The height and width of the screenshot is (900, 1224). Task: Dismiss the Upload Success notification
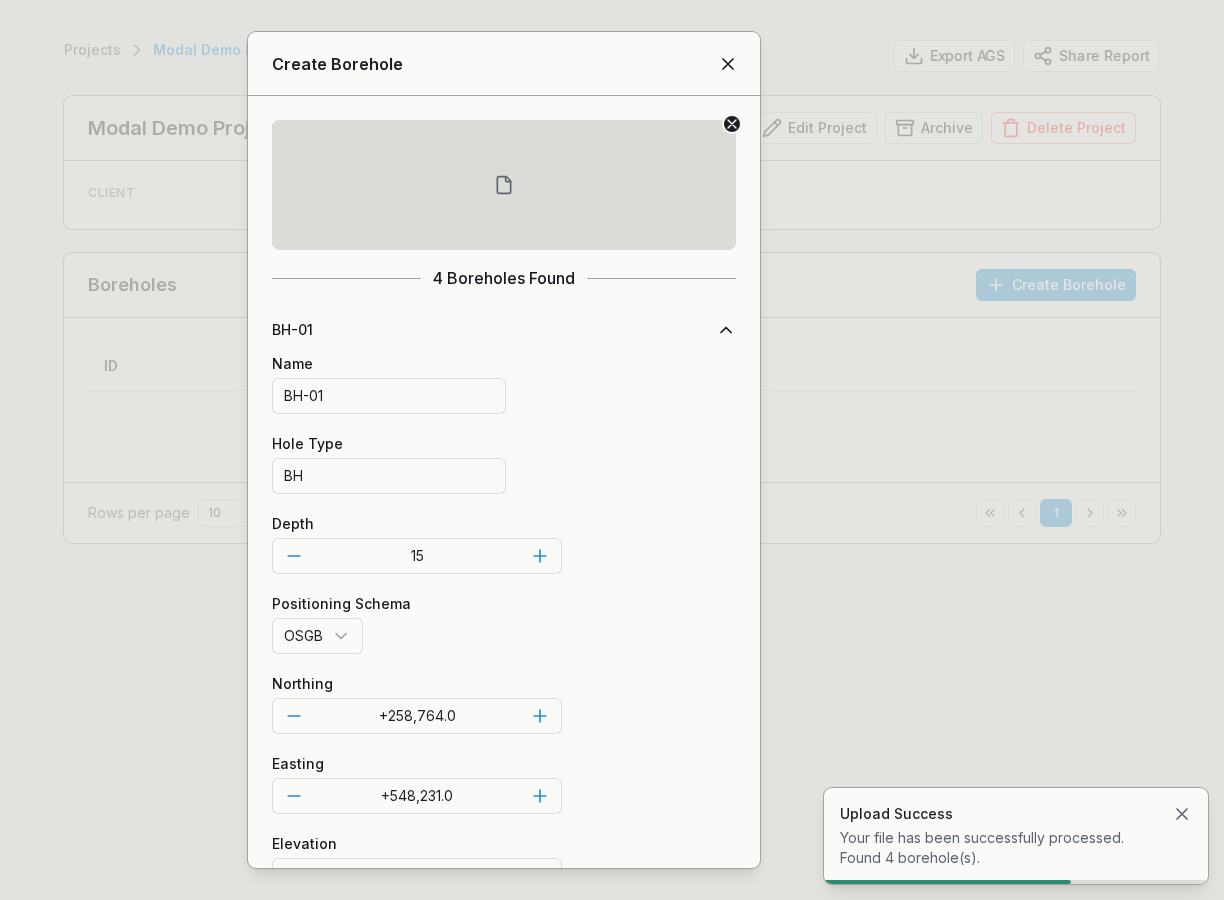1182,814
